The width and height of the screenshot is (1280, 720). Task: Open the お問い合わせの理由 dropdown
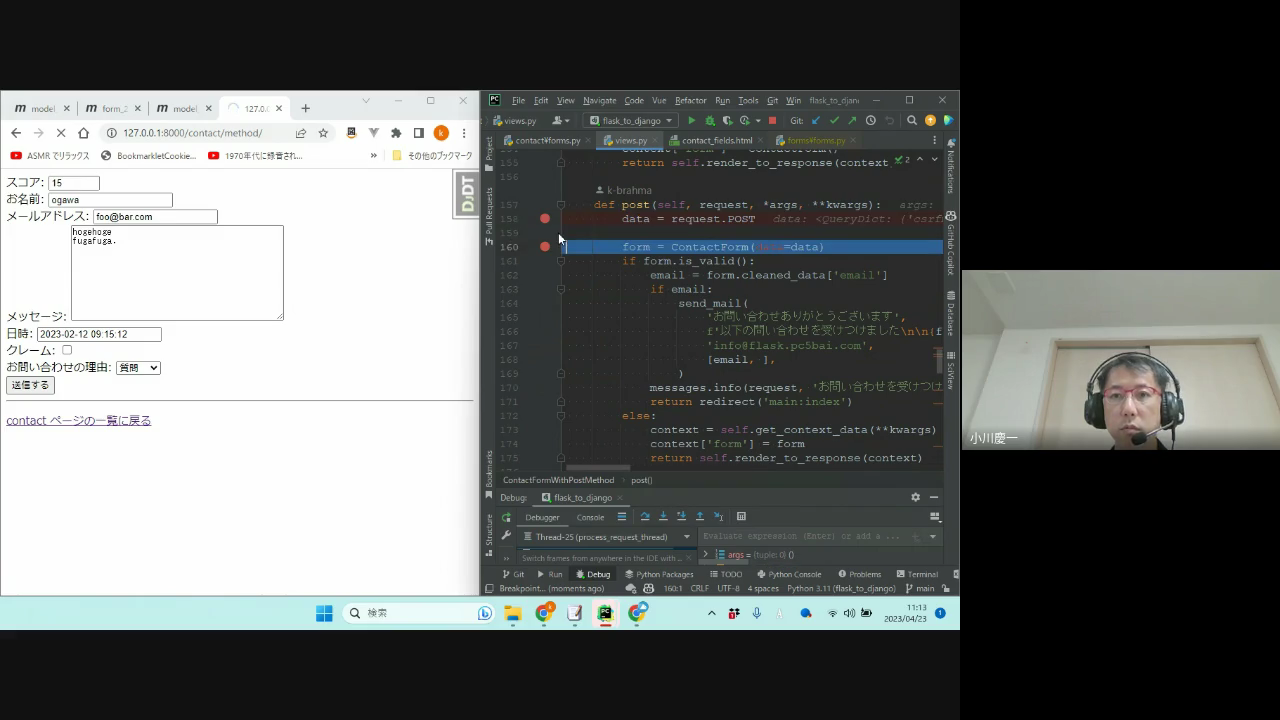(138, 368)
